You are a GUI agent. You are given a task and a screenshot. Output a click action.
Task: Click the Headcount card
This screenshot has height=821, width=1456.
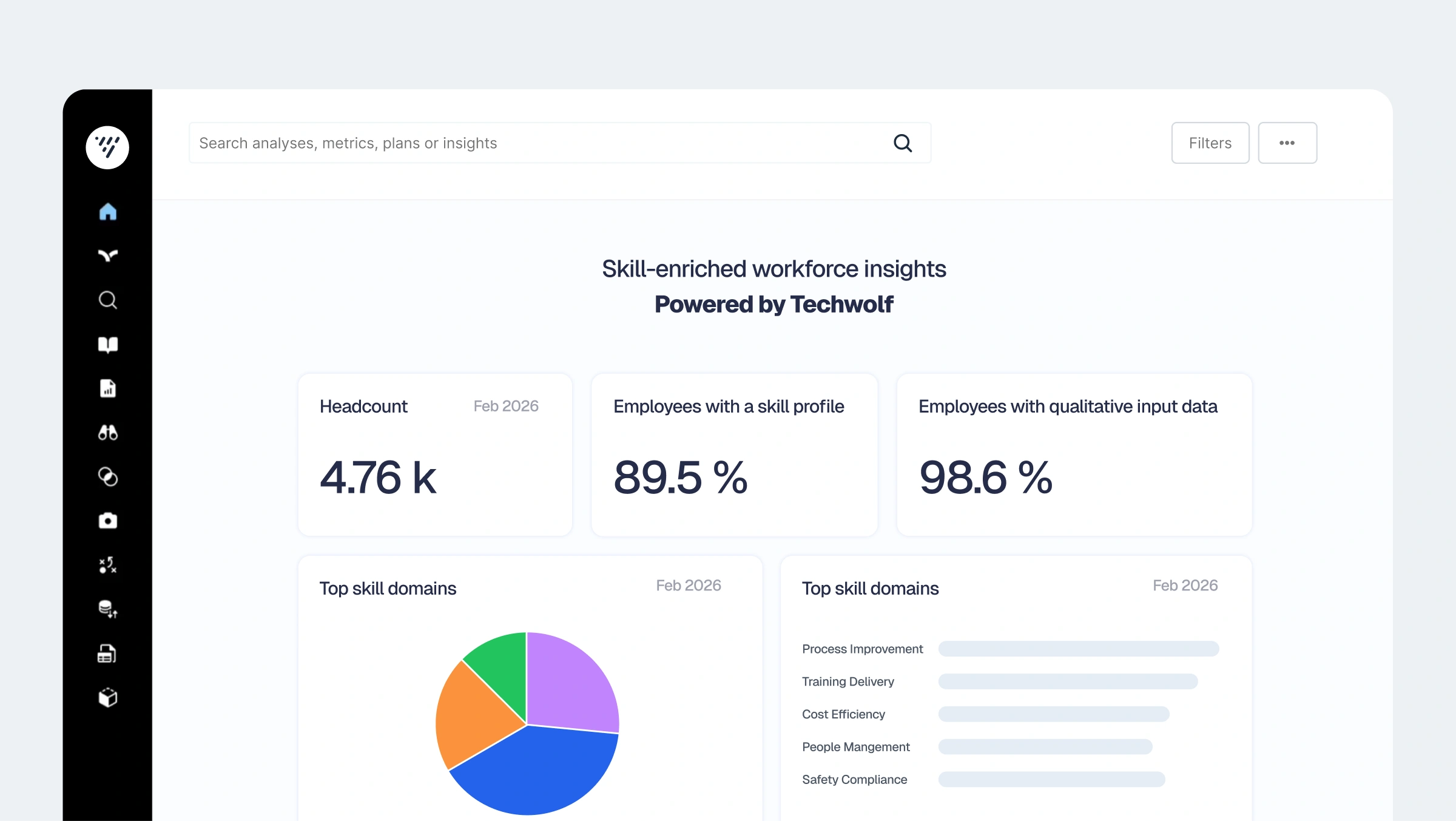[435, 455]
